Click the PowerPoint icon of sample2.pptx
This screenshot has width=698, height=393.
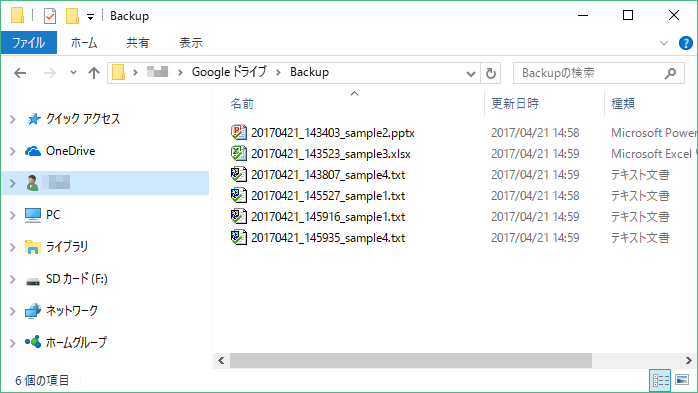pos(239,132)
